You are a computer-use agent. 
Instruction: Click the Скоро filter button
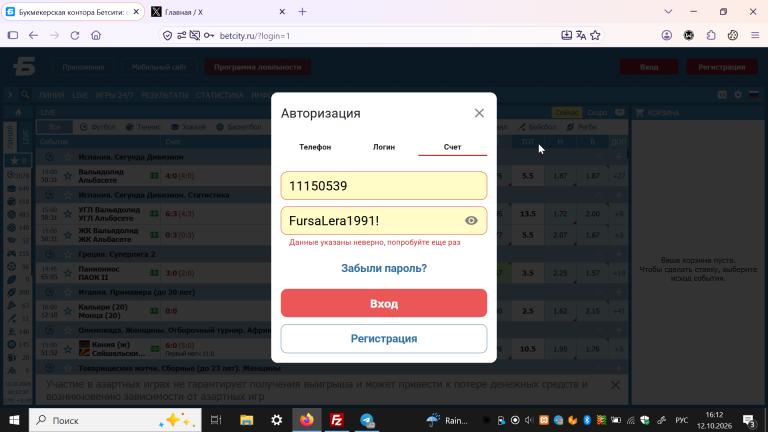(597, 113)
